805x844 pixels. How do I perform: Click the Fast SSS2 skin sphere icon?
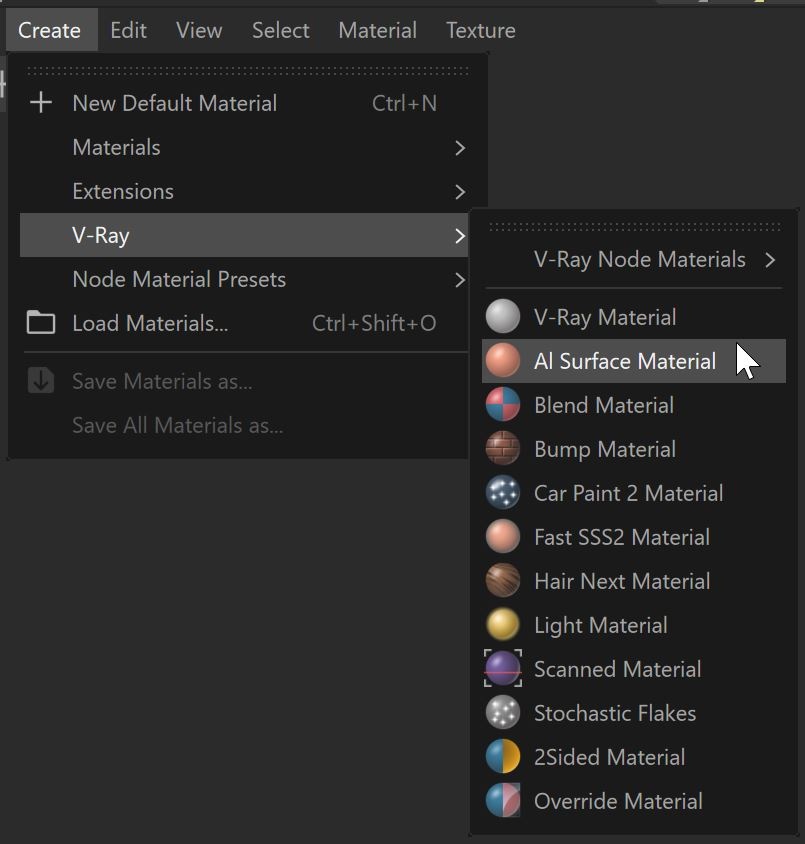pos(503,537)
